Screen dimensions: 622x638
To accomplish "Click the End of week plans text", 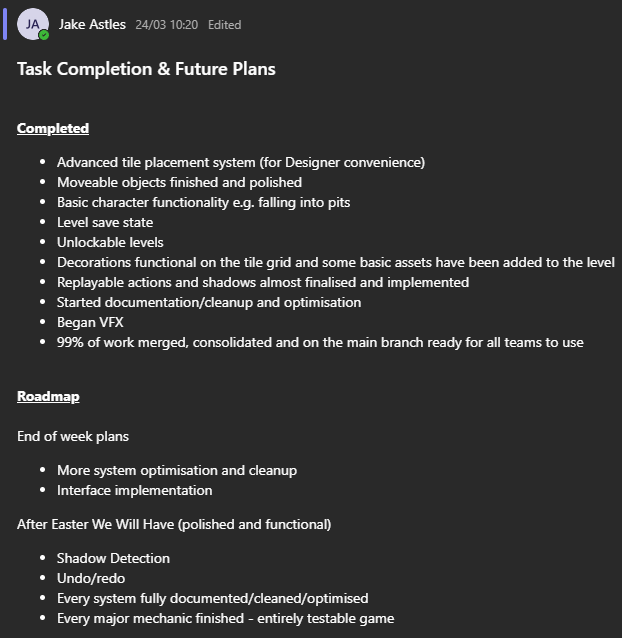I will pos(73,436).
